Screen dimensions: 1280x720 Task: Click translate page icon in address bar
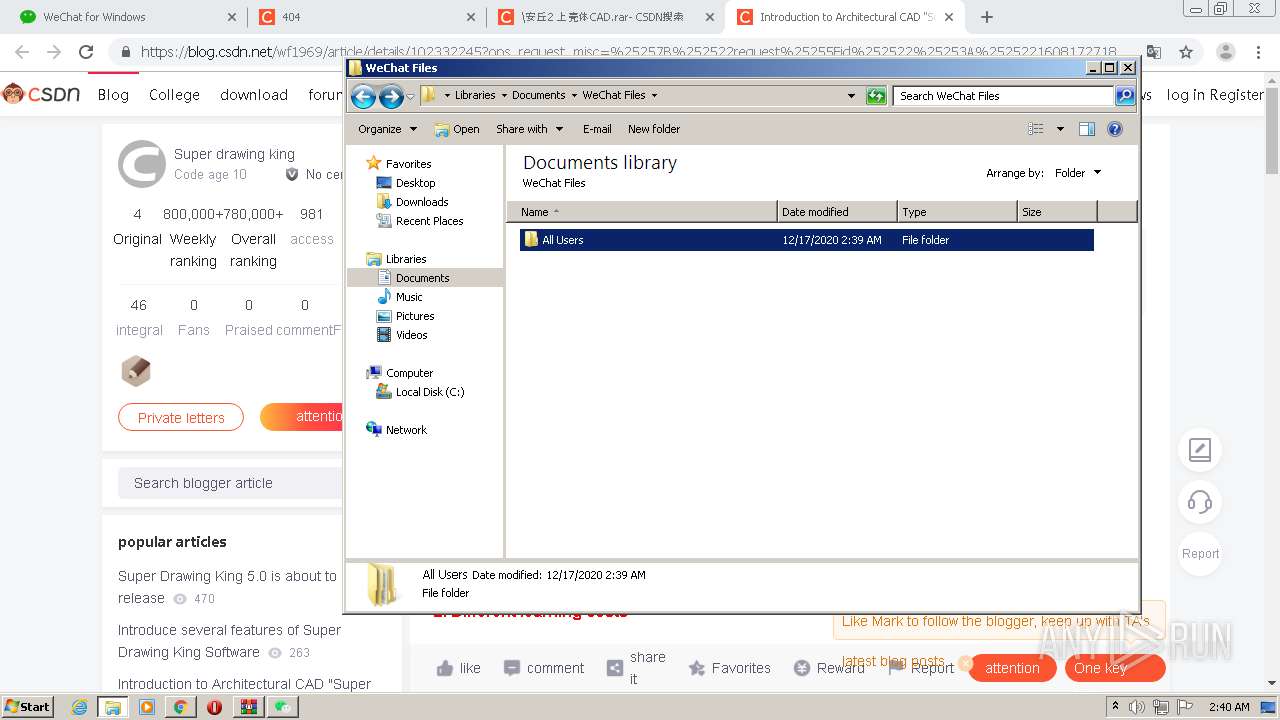point(1154,52)
